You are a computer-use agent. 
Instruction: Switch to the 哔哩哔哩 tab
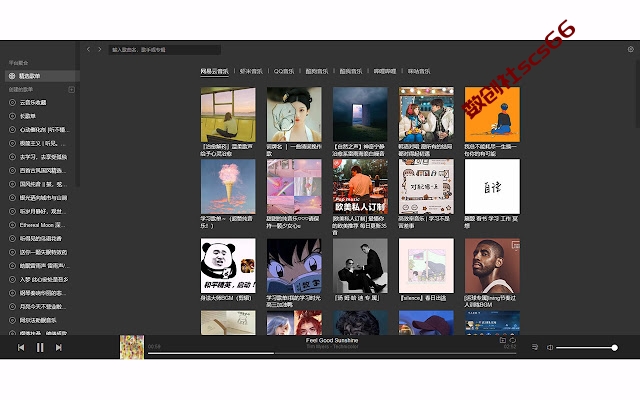(x=385, y=71)
